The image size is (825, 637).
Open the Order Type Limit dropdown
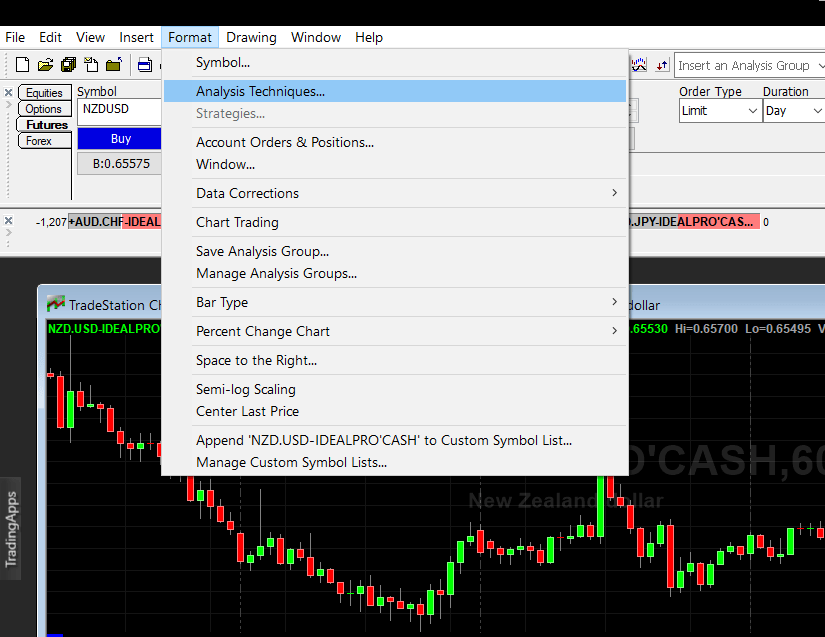point(719,110)
